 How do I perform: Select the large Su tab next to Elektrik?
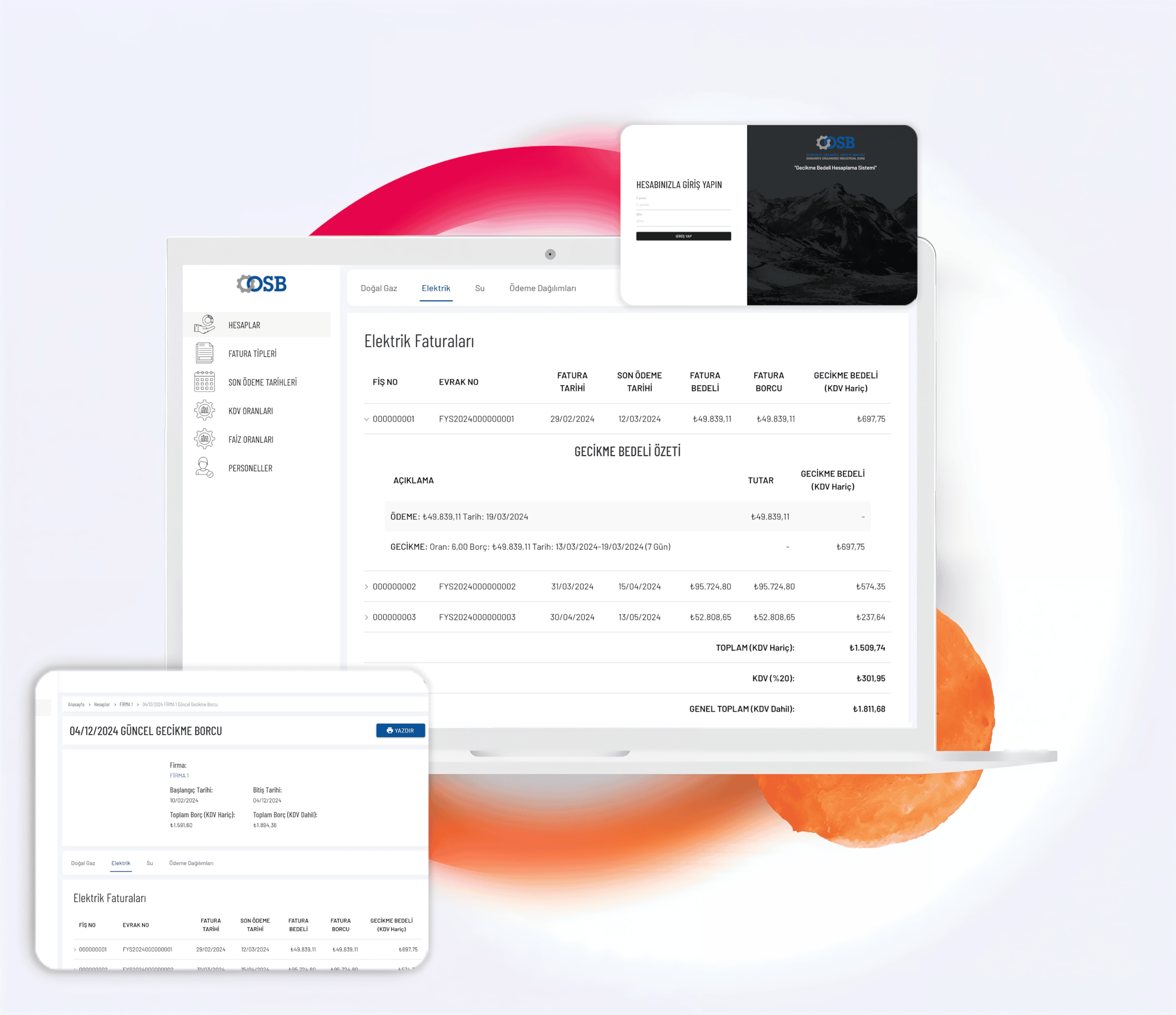[480, 288]
